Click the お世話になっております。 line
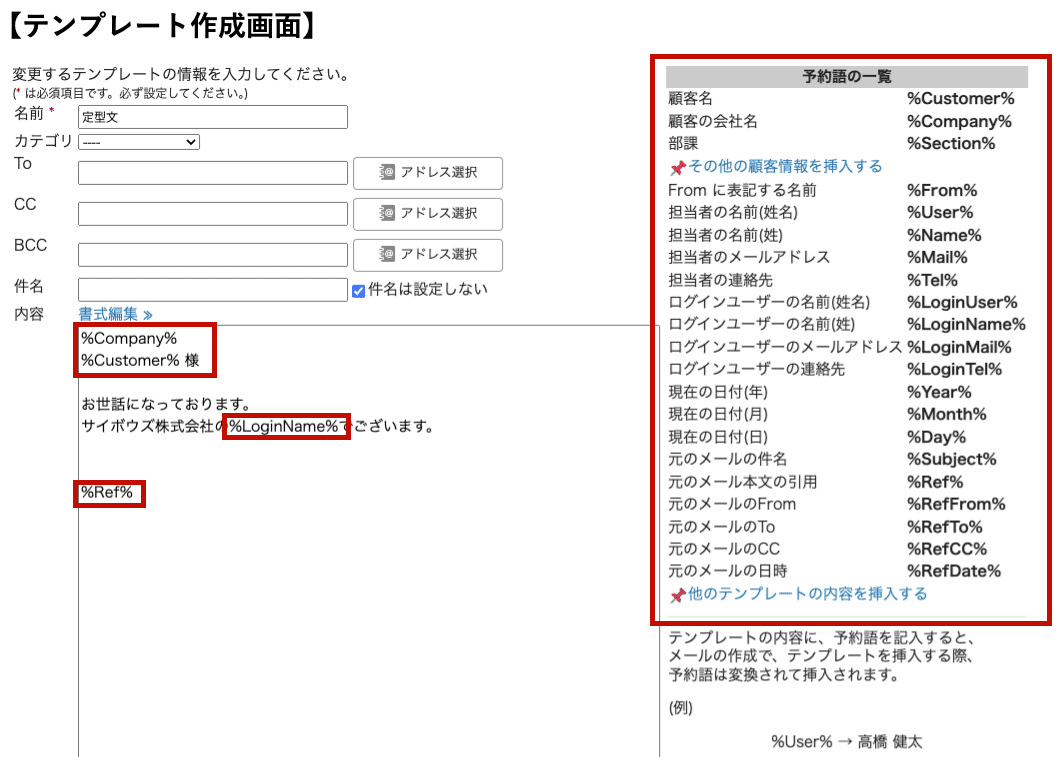The image size is (1060, 757). pos(166,404)
